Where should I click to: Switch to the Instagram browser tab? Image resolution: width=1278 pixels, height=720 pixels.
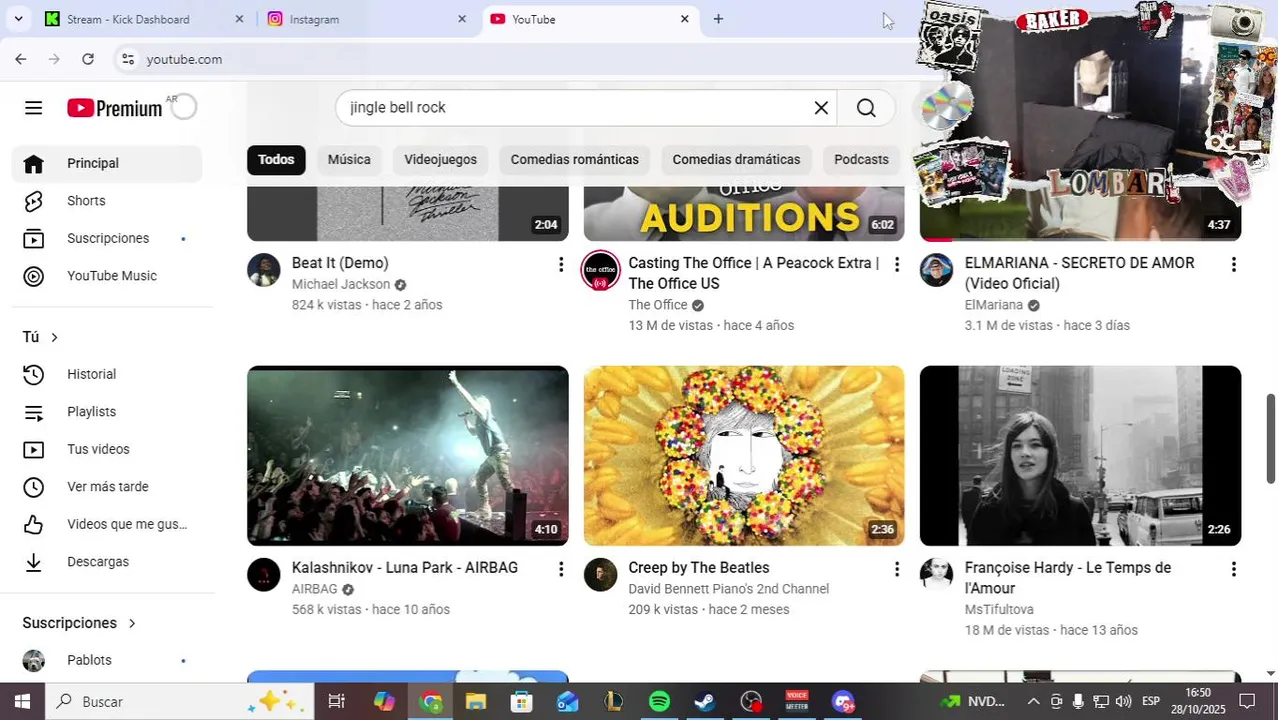[367, 19]
